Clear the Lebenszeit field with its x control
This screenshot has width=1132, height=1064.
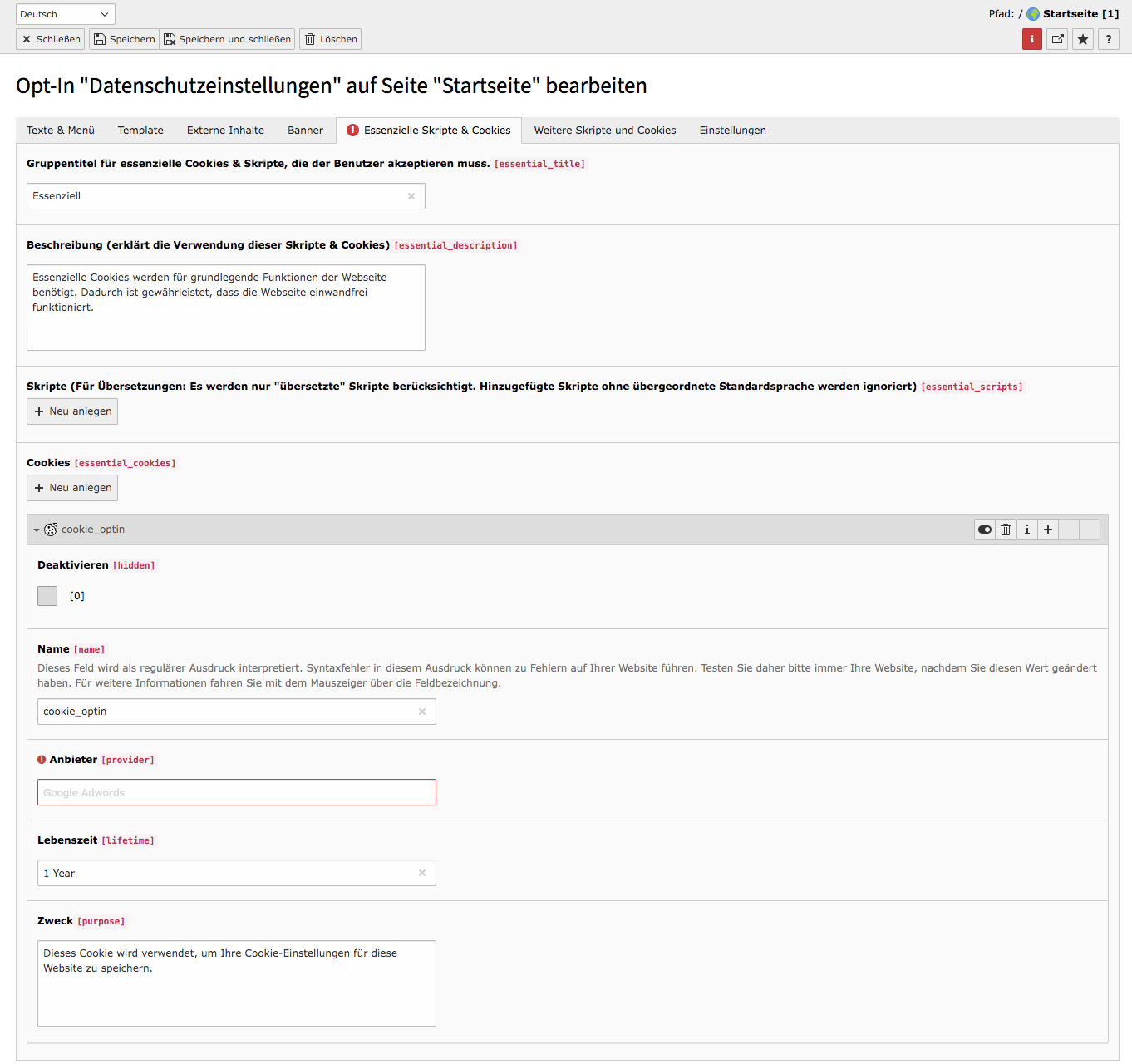point(422,873)
